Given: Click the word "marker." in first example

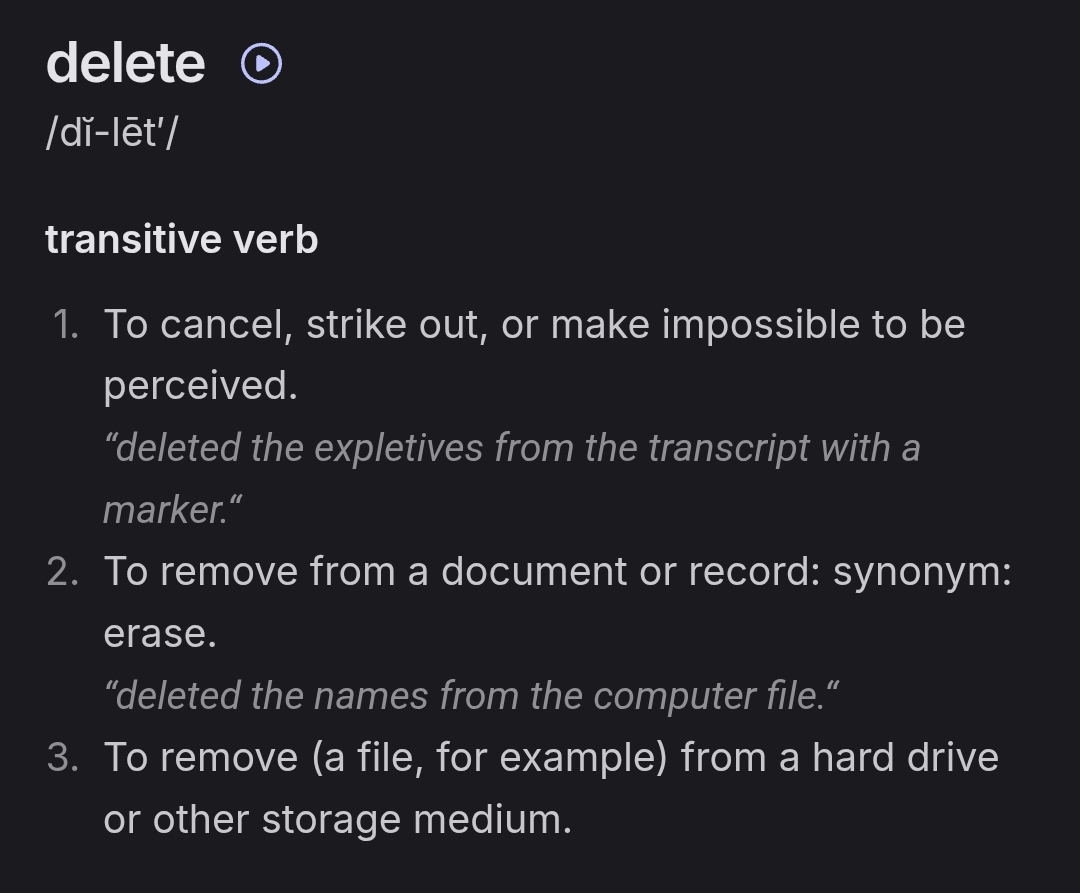Looking at the screenshot, I should 172,510.
